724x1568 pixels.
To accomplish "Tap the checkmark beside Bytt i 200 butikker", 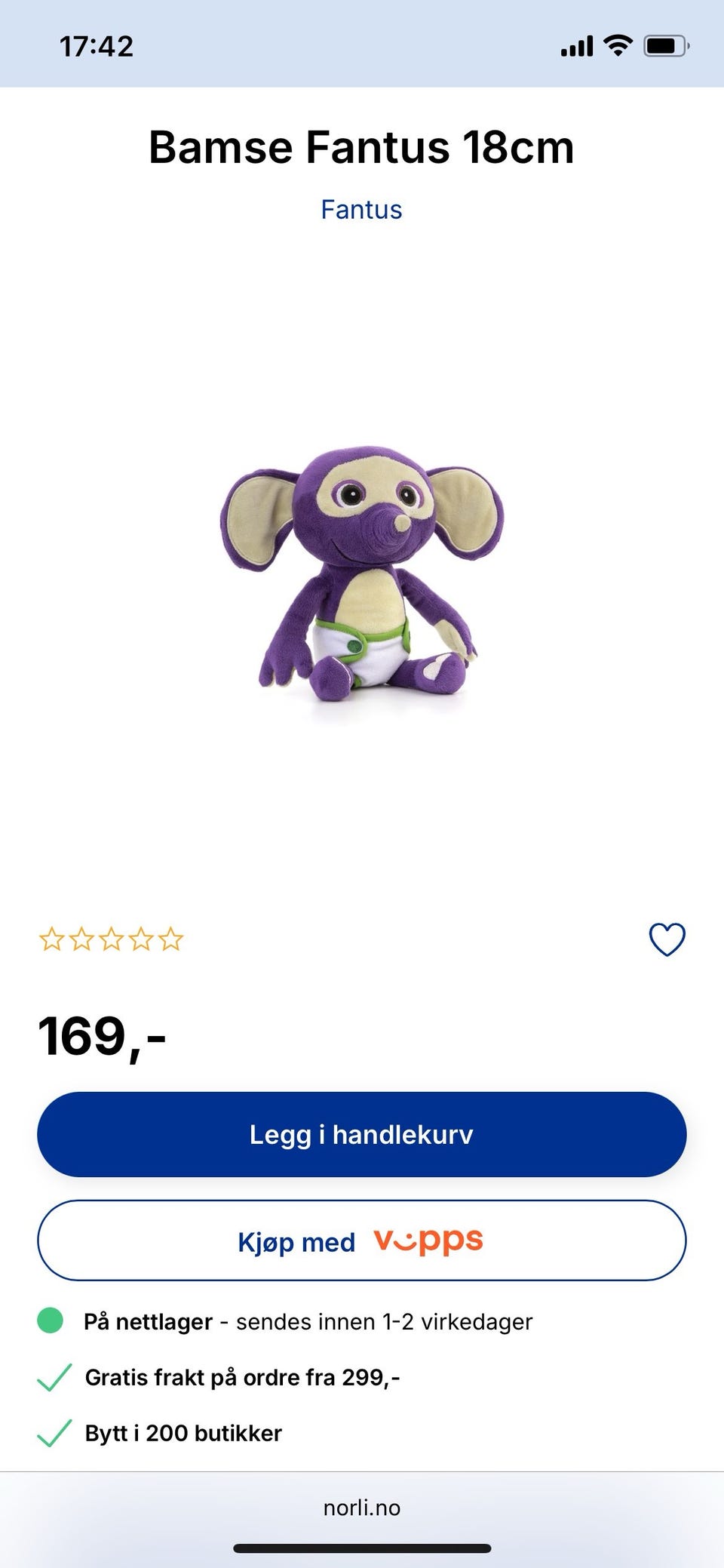I will coord(54,1433).
